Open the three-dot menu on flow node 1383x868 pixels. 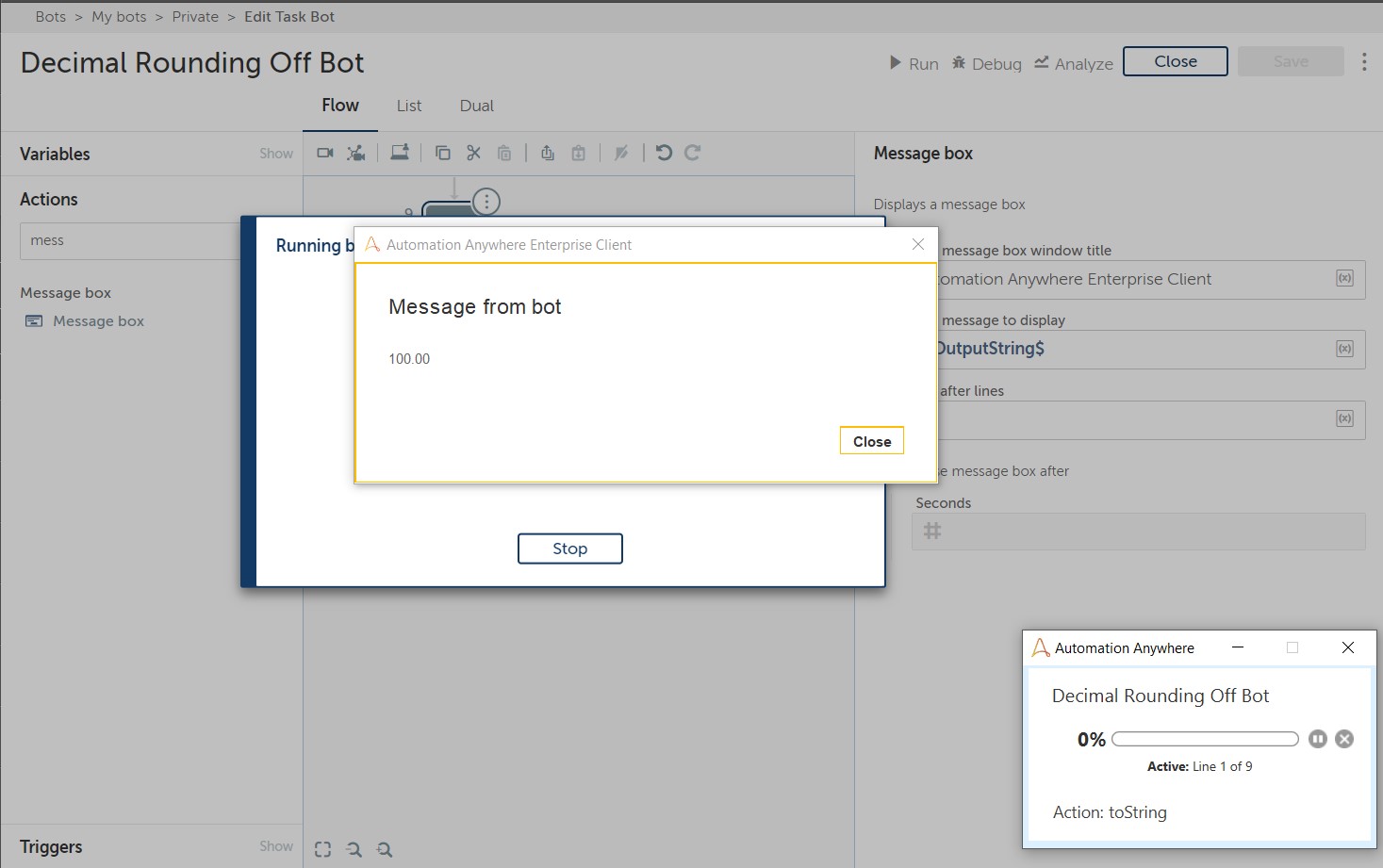coord(486,201)
